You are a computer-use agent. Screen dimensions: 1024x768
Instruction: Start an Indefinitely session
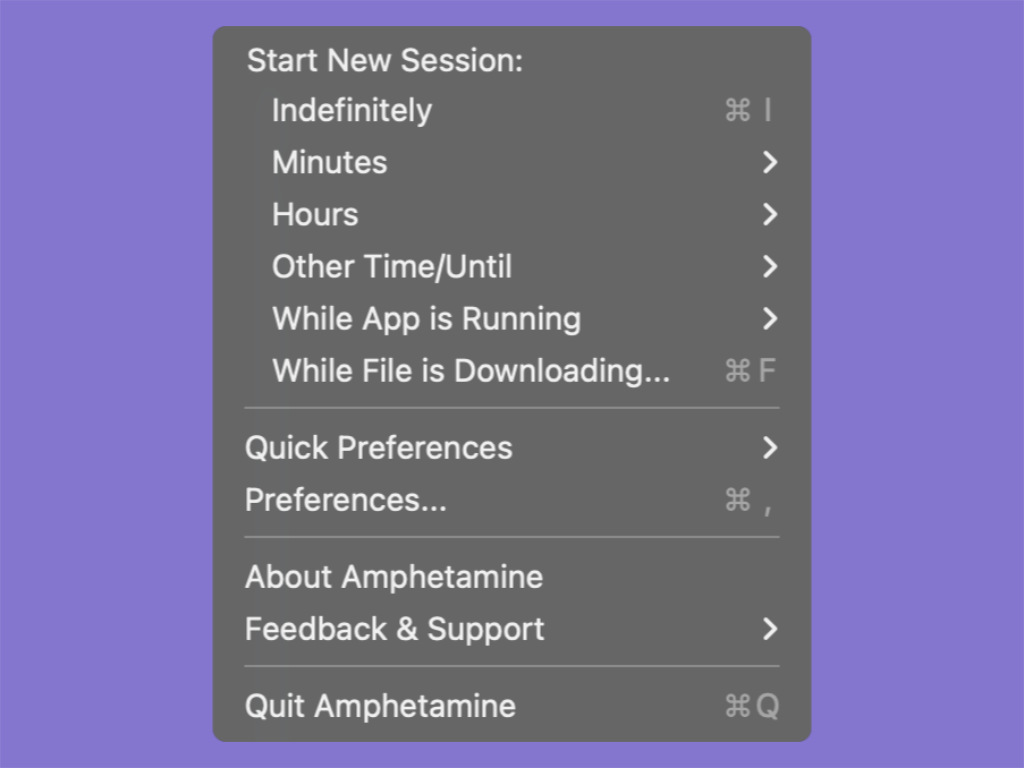[352, 111]
